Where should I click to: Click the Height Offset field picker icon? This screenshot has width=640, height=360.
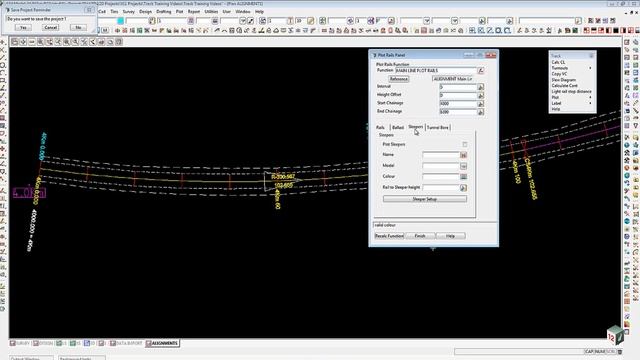pyautogui.click(x=480, y=95)
